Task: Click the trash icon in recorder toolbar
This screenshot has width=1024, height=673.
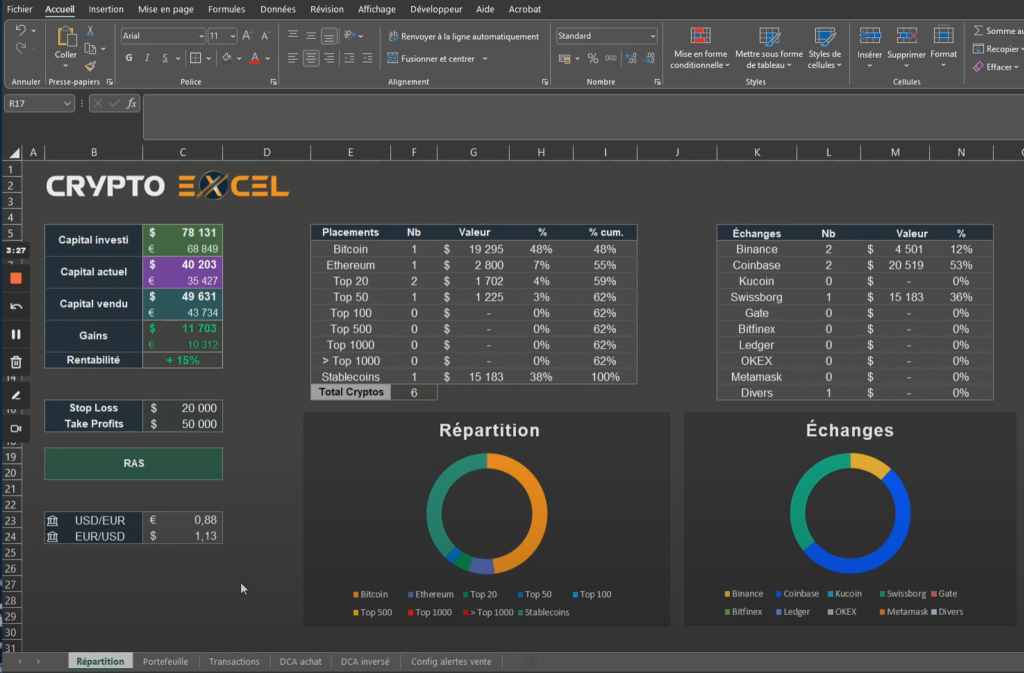Action: 16,362
